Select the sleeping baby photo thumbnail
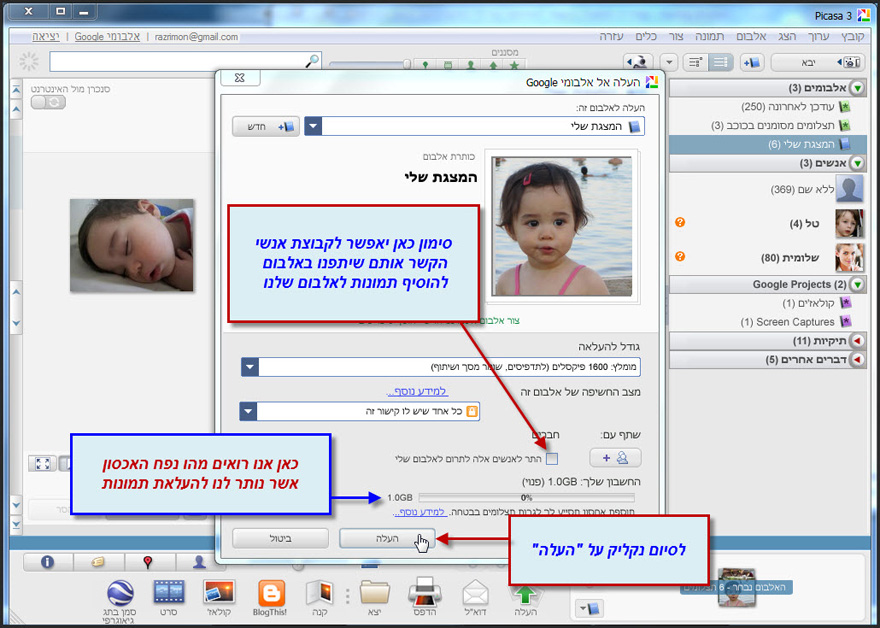The width and height of the screenshot is (880, 628). [132, 245]
